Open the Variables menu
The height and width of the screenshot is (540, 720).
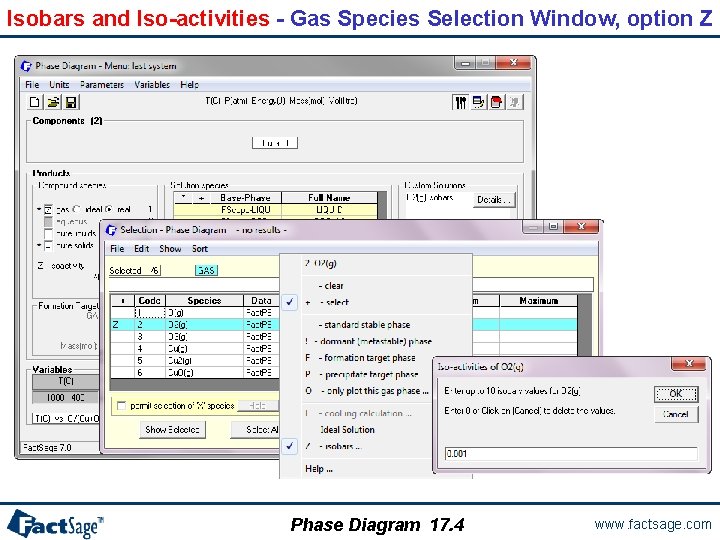click(152, 84)
